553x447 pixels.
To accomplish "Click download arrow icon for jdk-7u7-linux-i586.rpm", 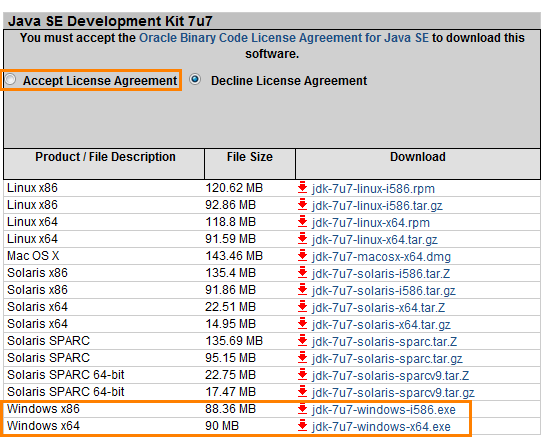I will coord(302,188).
